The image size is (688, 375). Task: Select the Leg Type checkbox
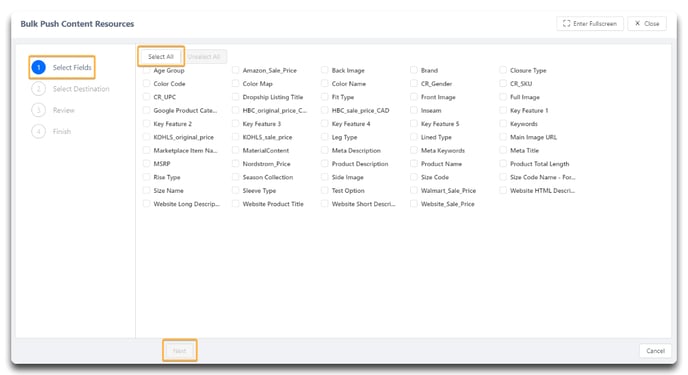325,137
